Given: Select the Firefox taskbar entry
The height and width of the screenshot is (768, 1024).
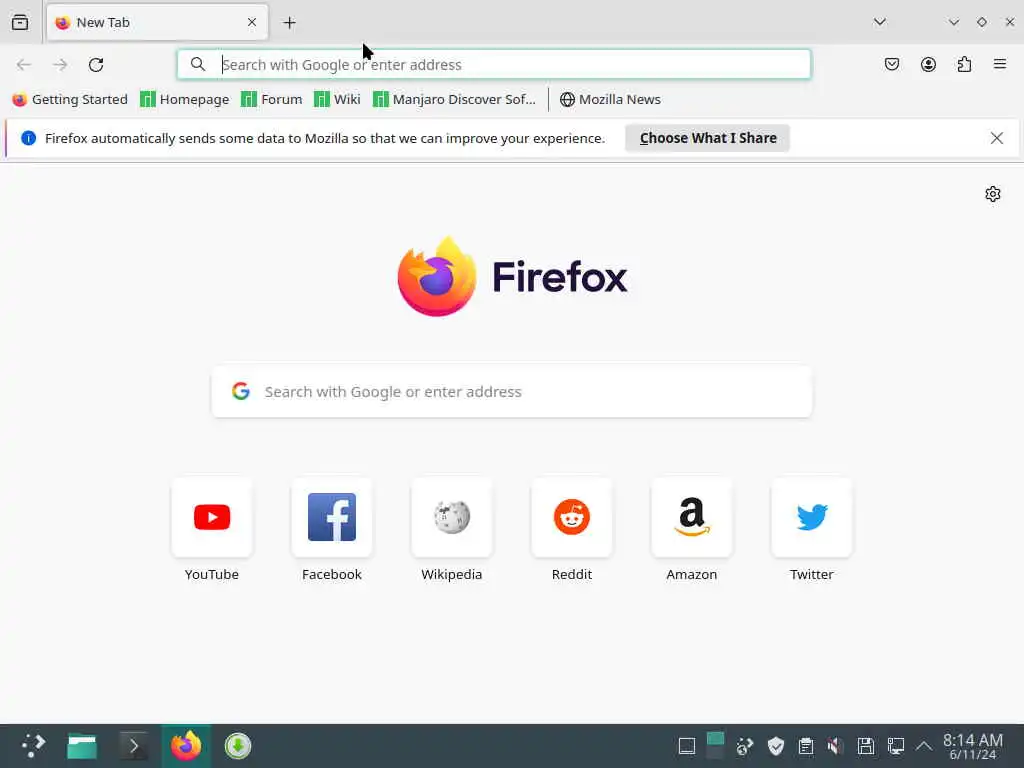Looking at the screenshot, I should [186, 746].
